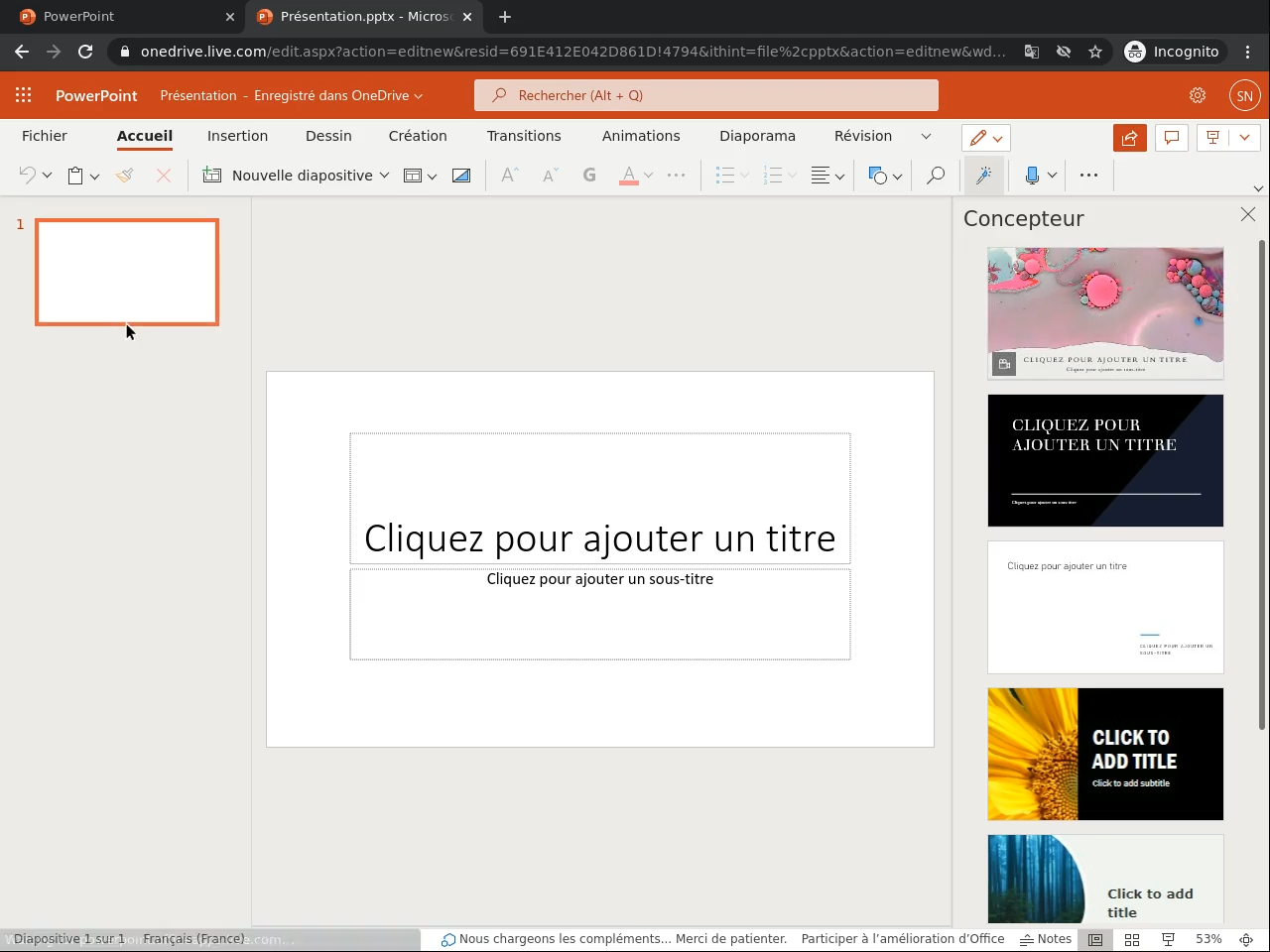Click the search magnifier icon in ribbon

click(x=935, y=176)
